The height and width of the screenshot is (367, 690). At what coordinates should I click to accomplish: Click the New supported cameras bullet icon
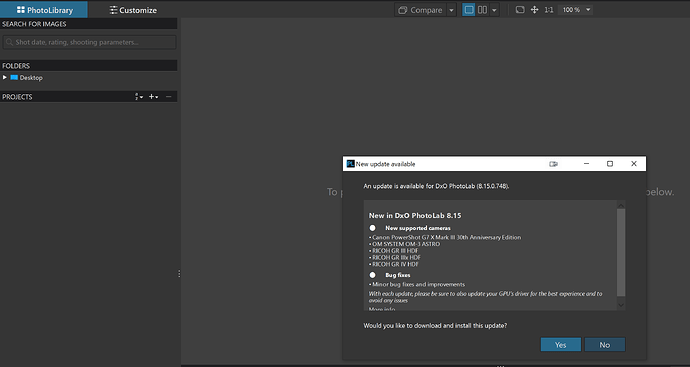pos(373,228)
